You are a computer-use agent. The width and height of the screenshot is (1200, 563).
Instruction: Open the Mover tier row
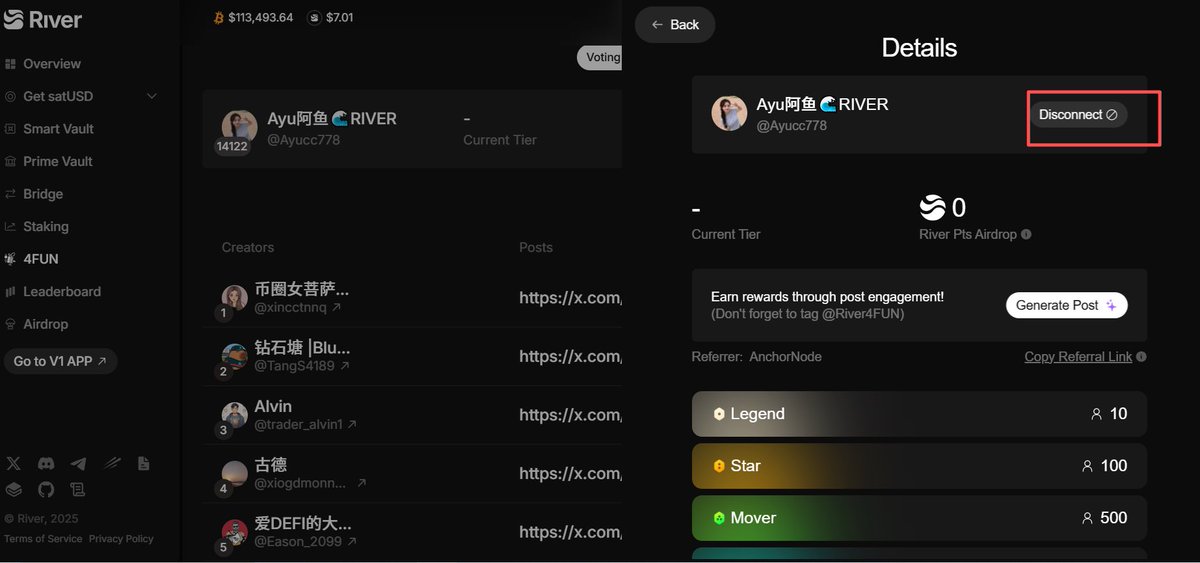(x=919, y=518)
